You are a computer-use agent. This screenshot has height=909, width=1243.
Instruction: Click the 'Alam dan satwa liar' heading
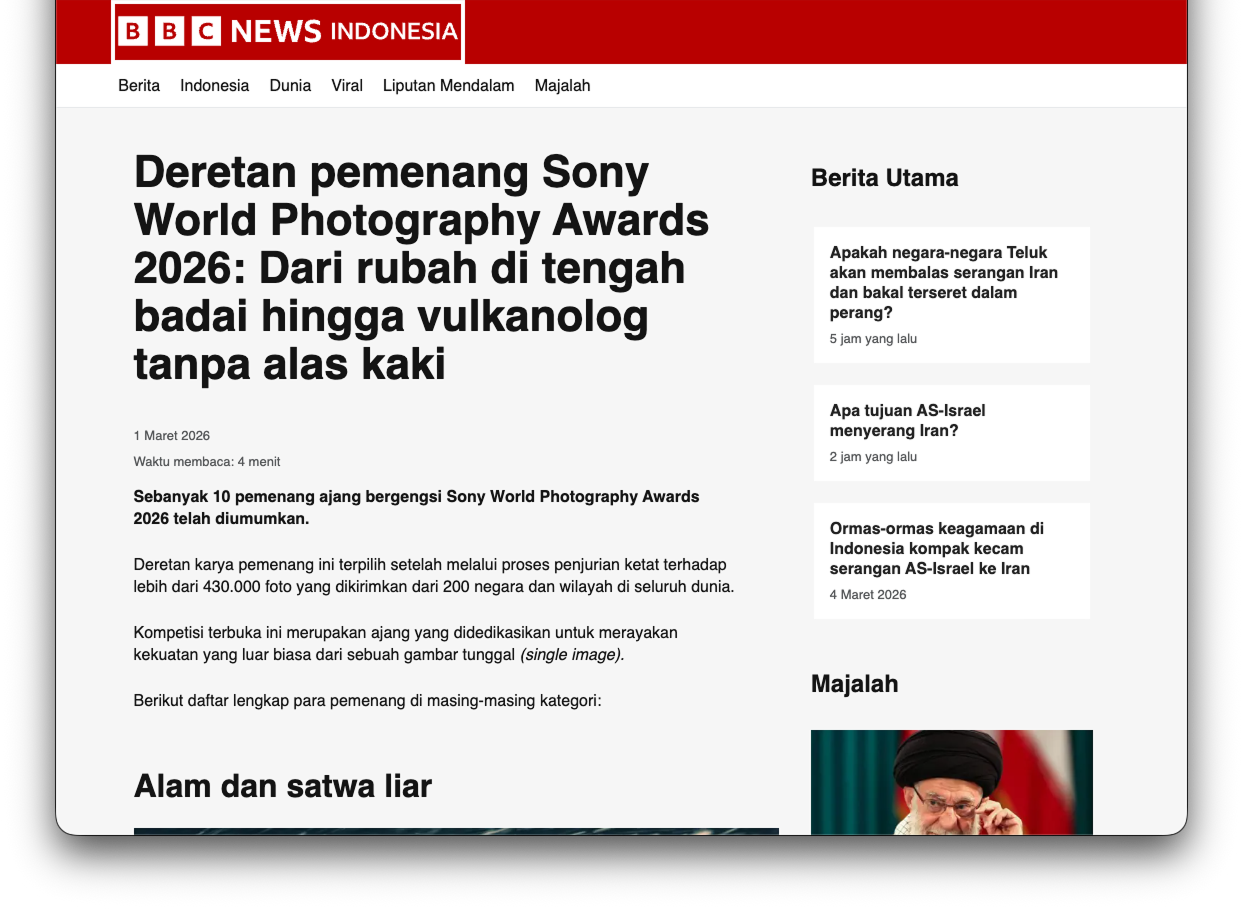click(282, 786)
